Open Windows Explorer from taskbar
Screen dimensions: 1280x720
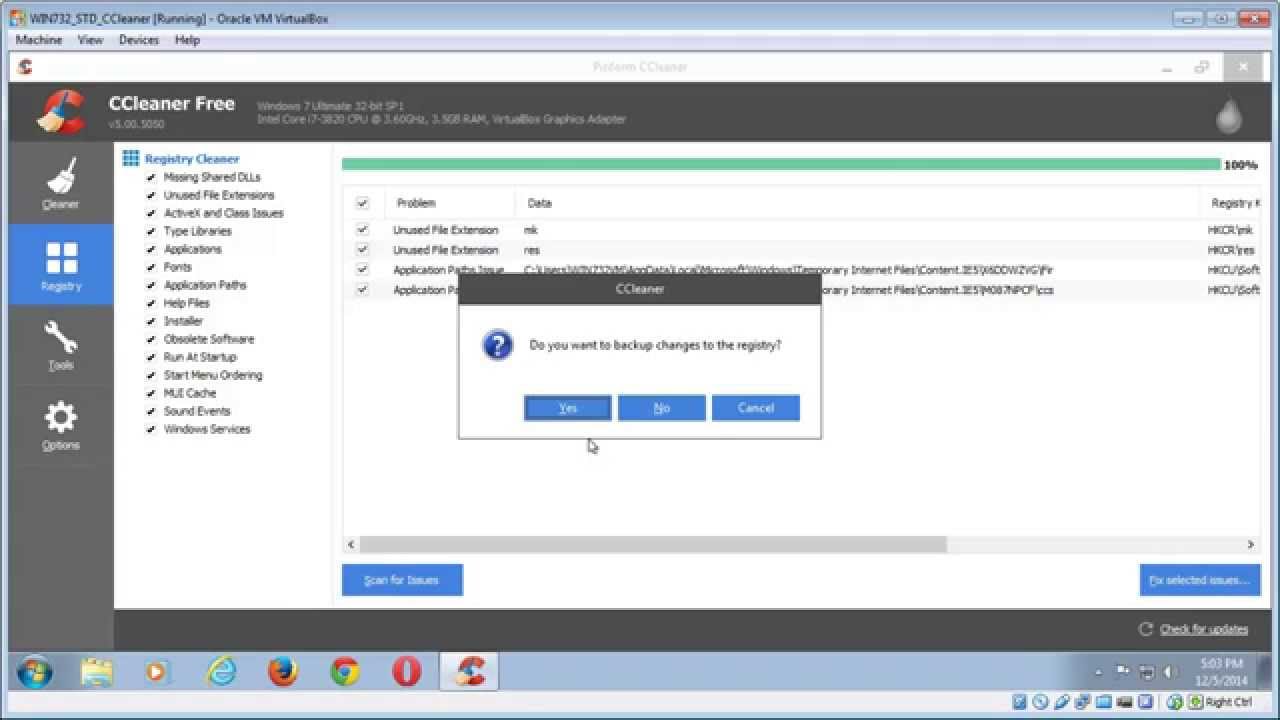click(x=96, y=672)
